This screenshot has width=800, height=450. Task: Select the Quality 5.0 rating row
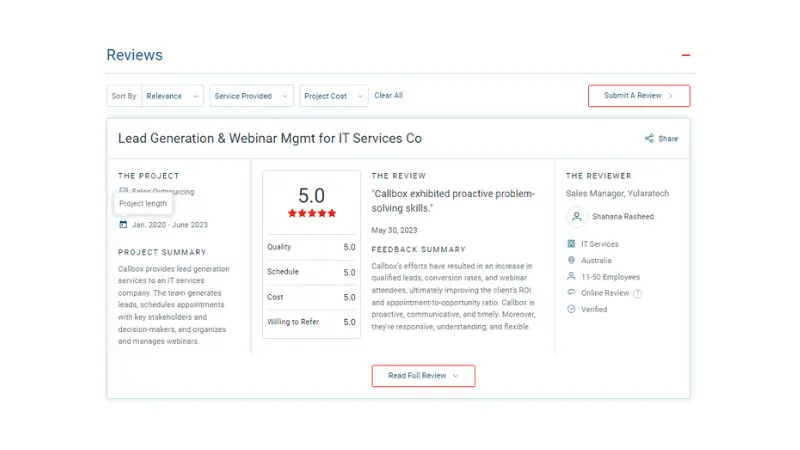[x=311, y=247]
